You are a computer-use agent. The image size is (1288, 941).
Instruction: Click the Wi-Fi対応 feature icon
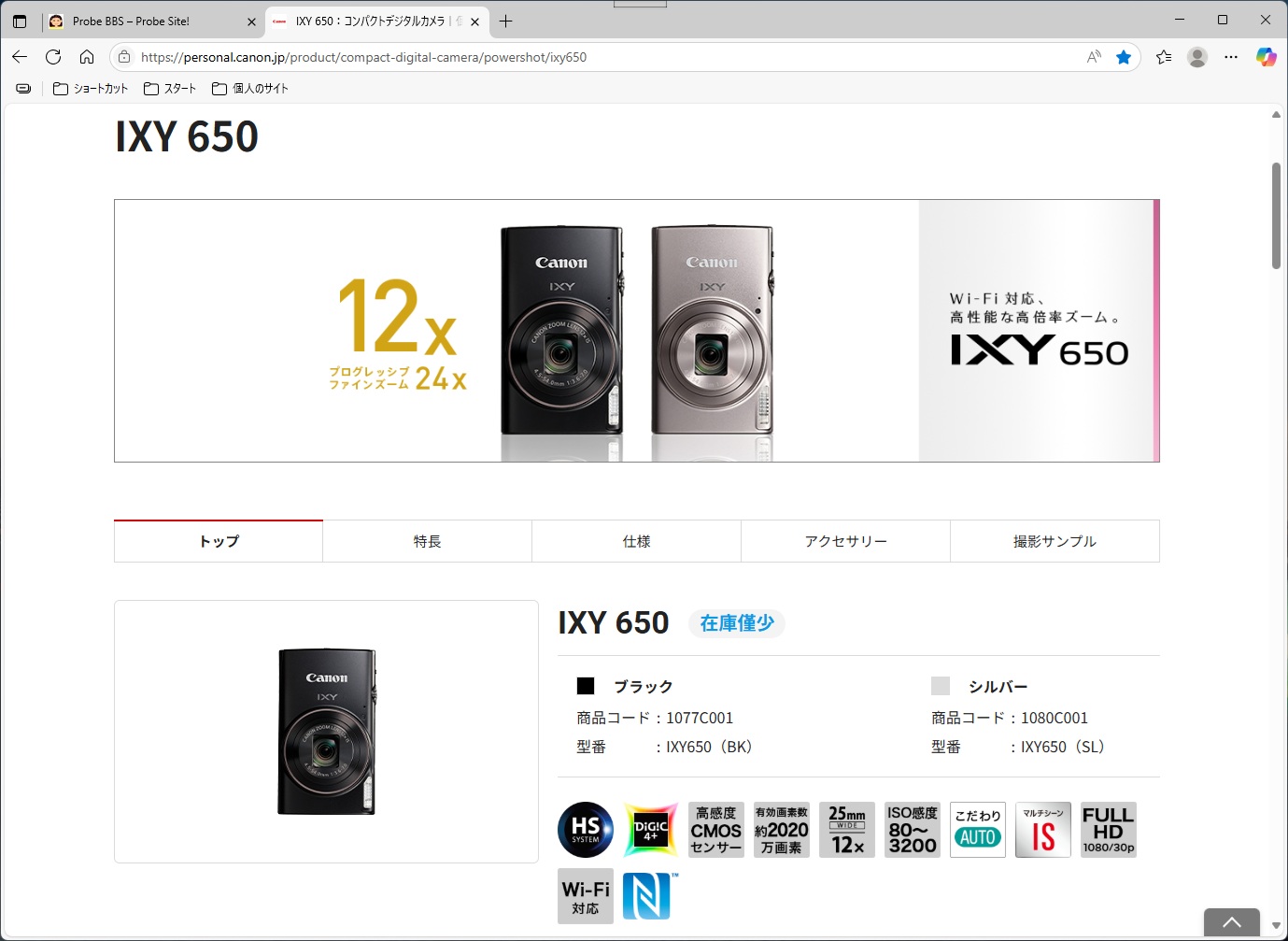586,896
